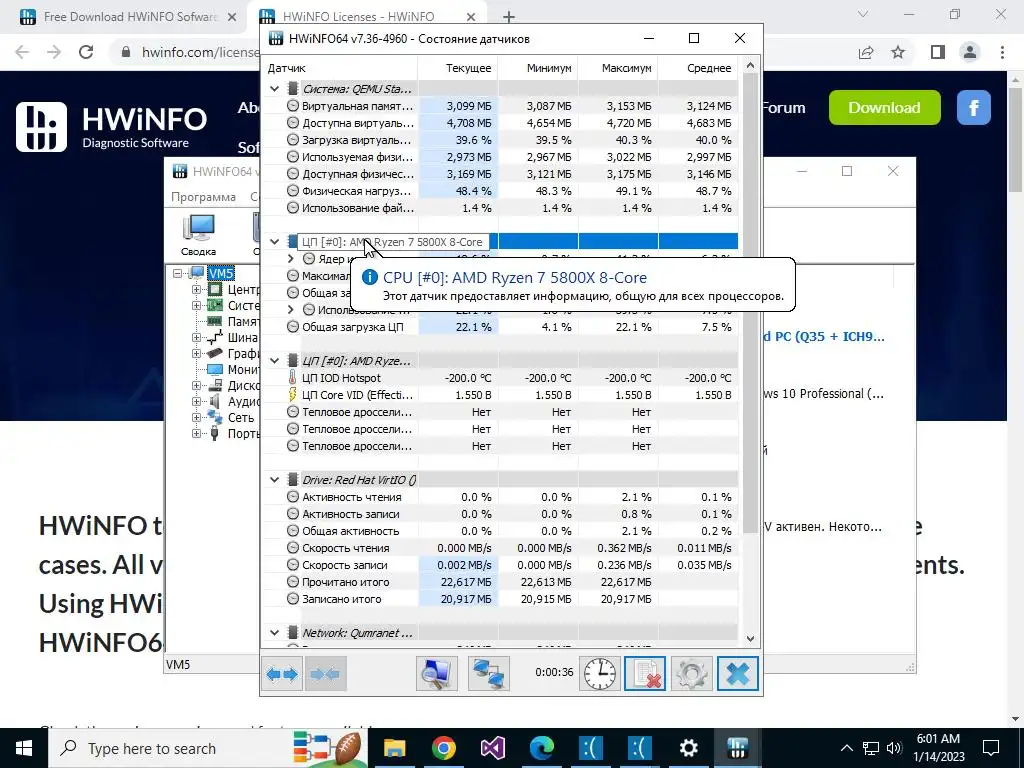Expand the Центр tree node
The image size is (1024, 768).
point(196,289)
